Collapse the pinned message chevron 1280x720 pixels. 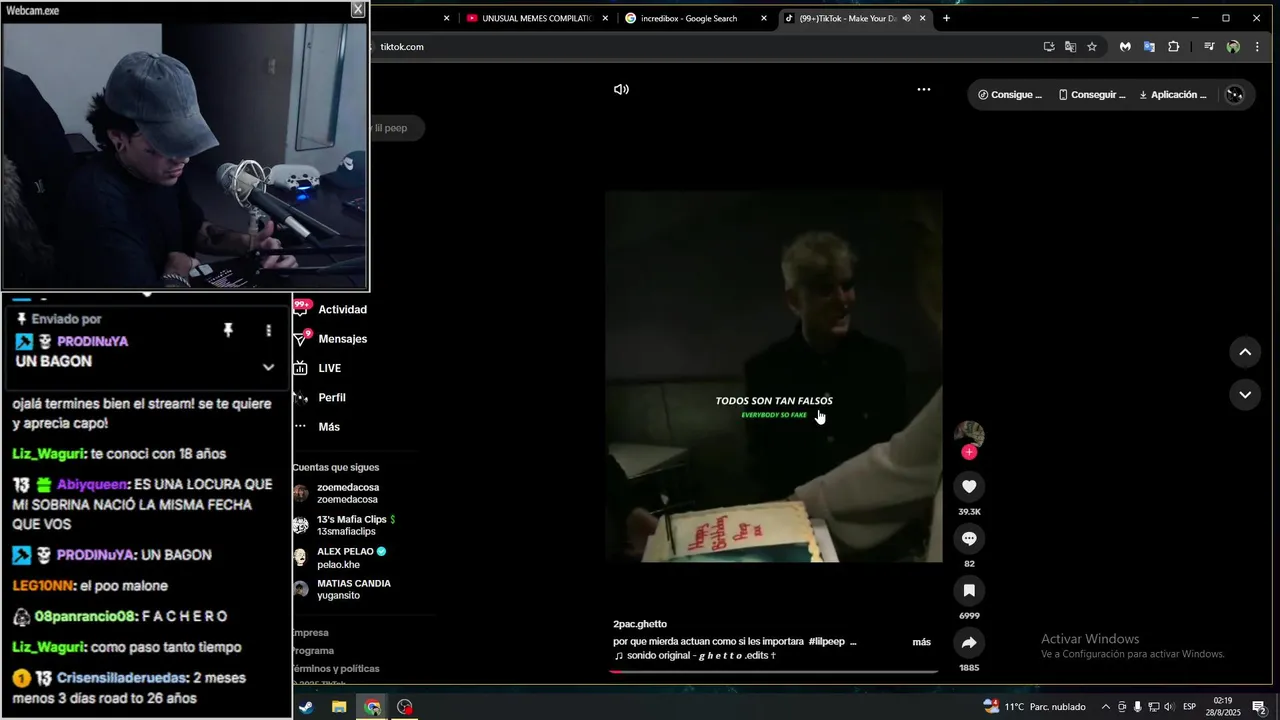pos(268,367)
